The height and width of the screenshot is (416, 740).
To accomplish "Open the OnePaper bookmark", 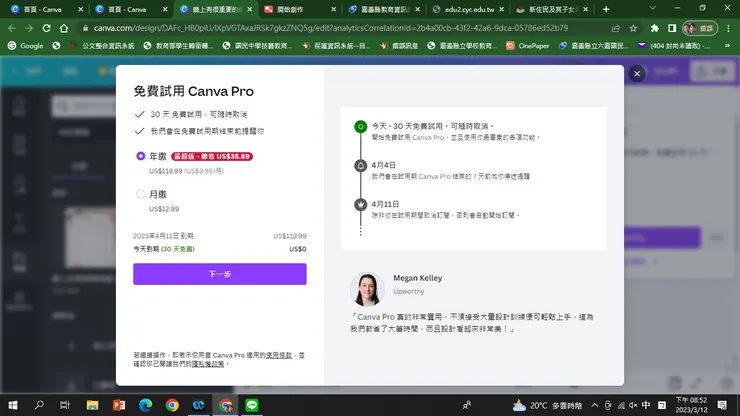I will pos(528,46).
